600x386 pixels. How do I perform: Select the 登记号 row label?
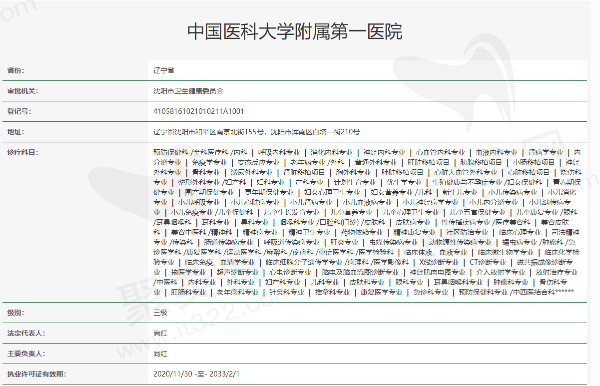tap(19, 111)
